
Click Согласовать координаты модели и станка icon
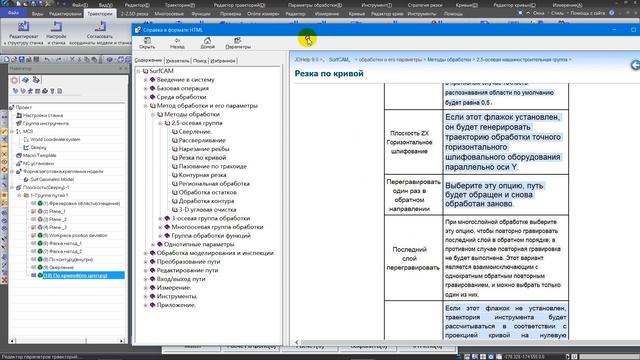(100, 27)
